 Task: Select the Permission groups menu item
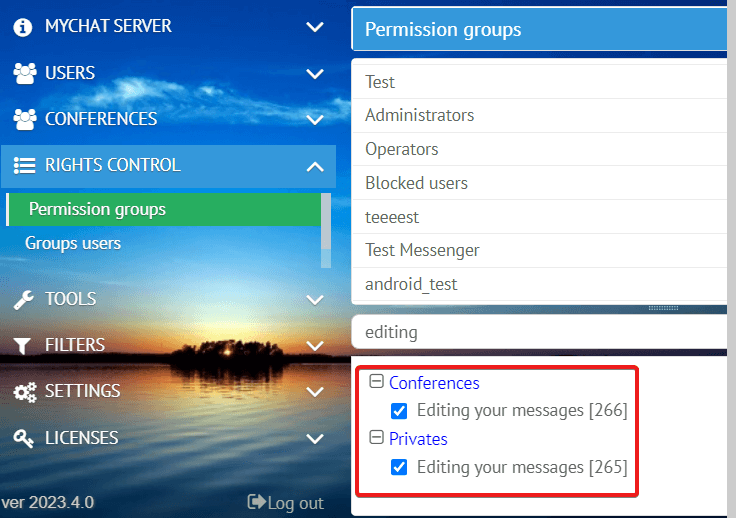[x=163, y=209]
